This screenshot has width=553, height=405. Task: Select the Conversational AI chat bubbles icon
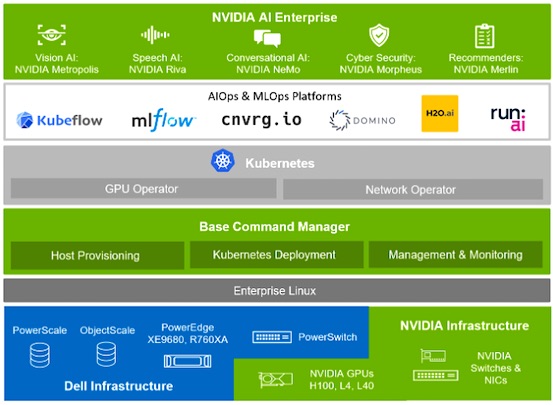pyautogui.click(x=267, y=38)
